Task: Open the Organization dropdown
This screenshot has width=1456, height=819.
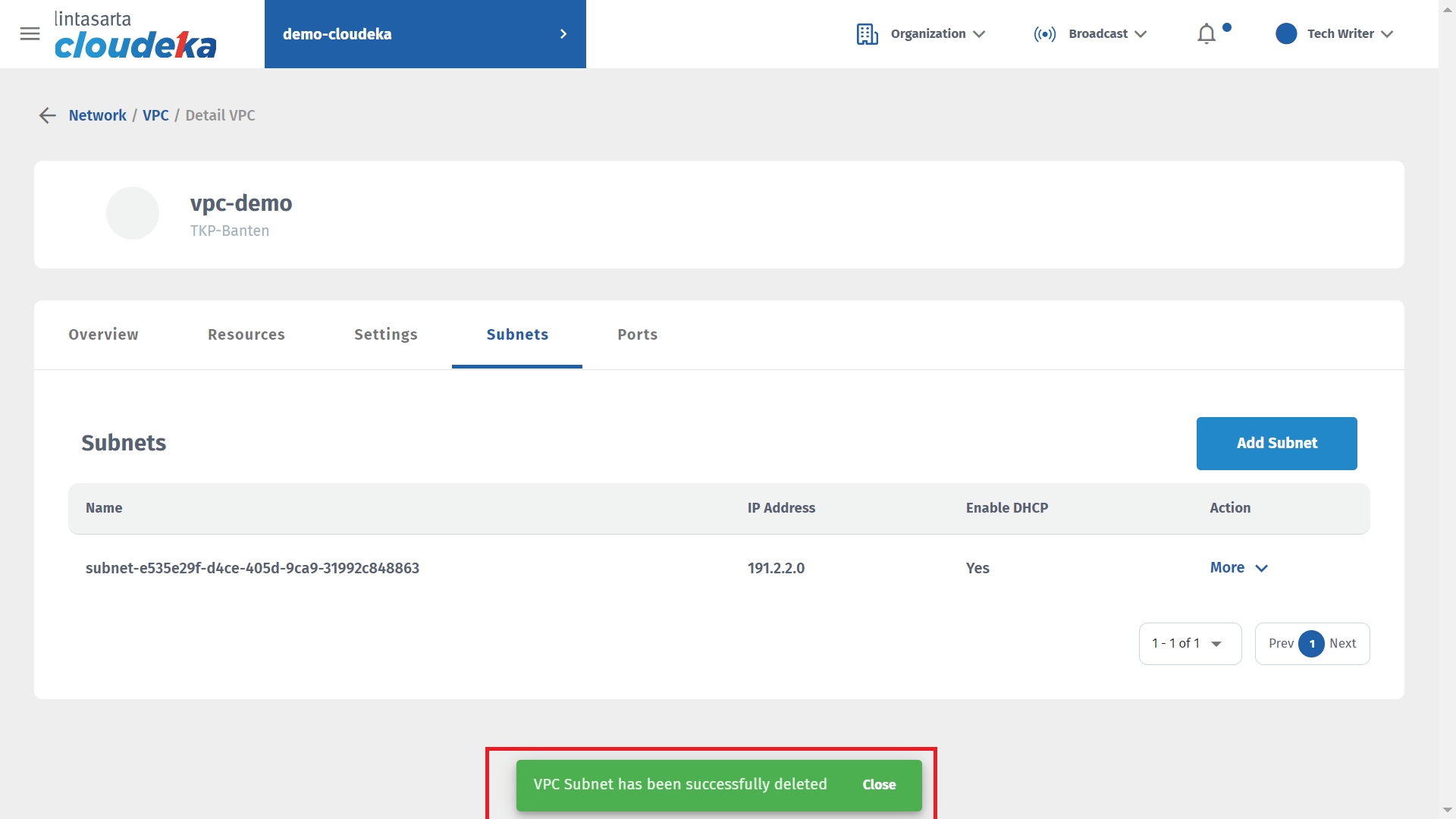Action: tap(937, 34)
